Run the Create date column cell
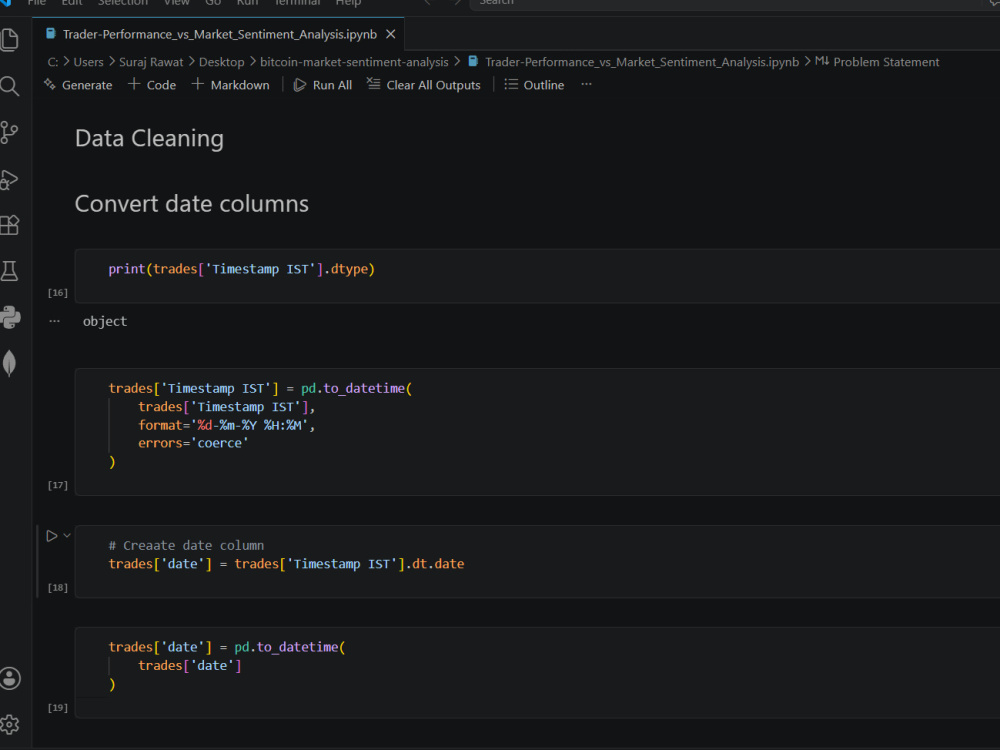The image size is (1000, 750). [52, 536]
